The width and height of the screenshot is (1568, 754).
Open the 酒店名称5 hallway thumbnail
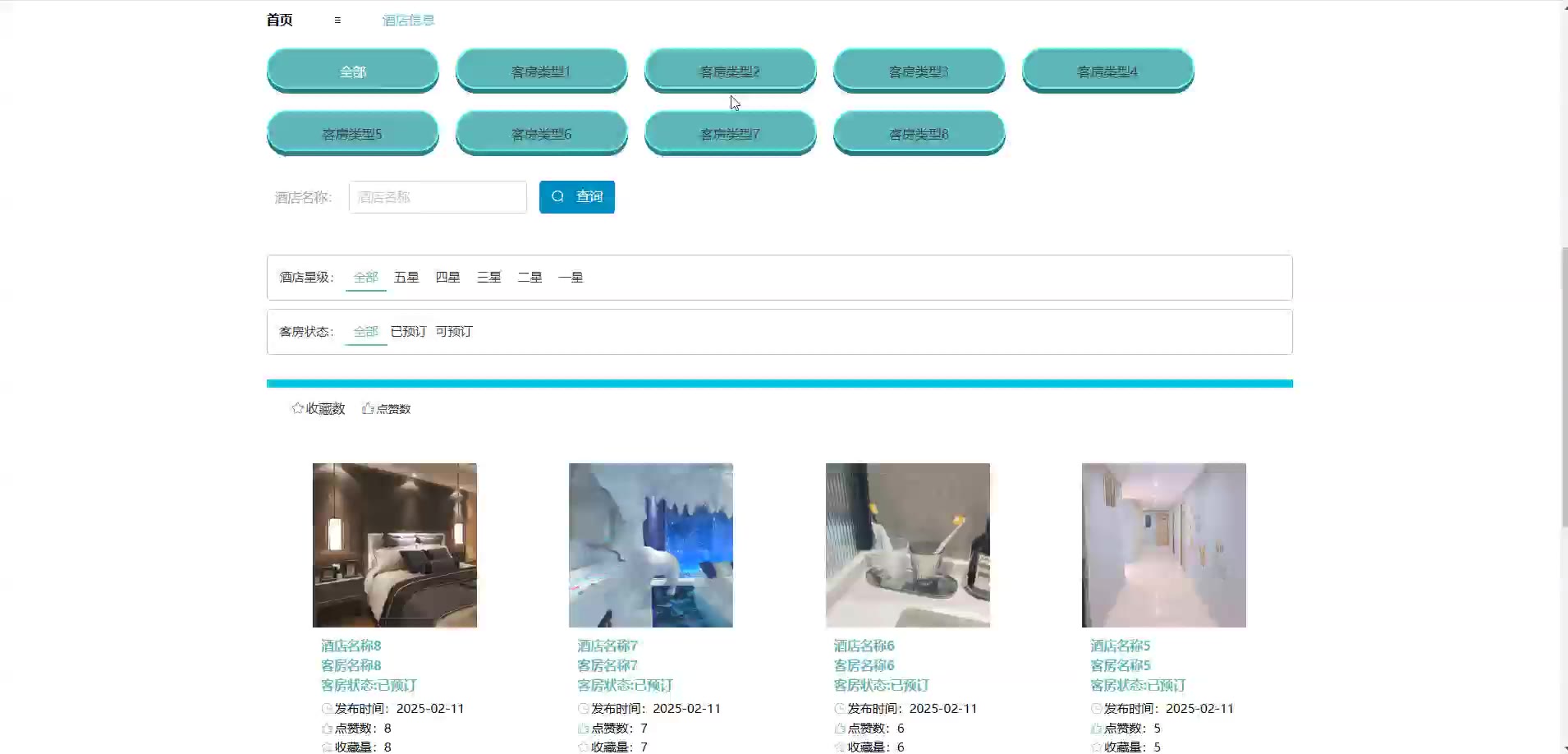click(1164, 545)
